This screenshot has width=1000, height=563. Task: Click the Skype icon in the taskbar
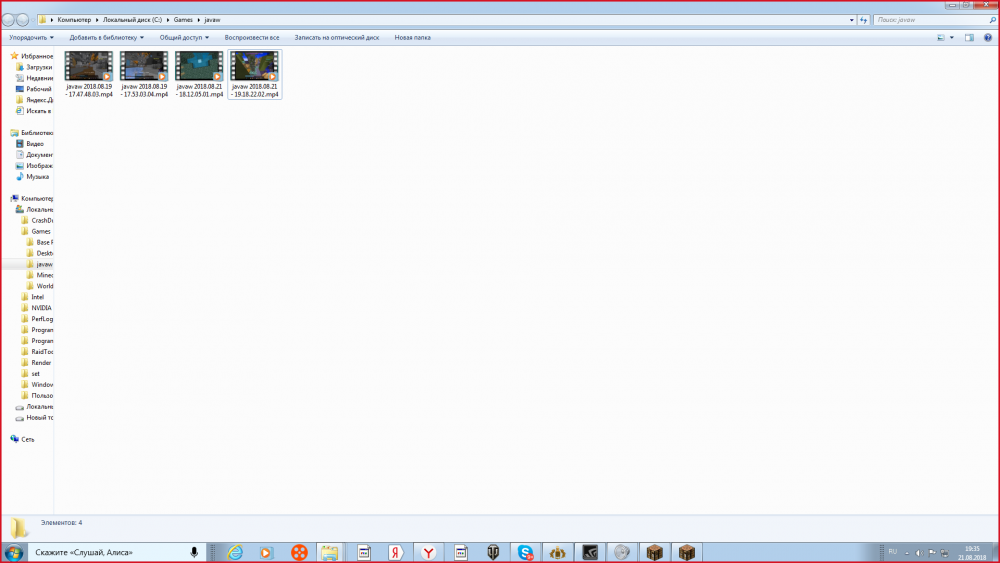525,552
